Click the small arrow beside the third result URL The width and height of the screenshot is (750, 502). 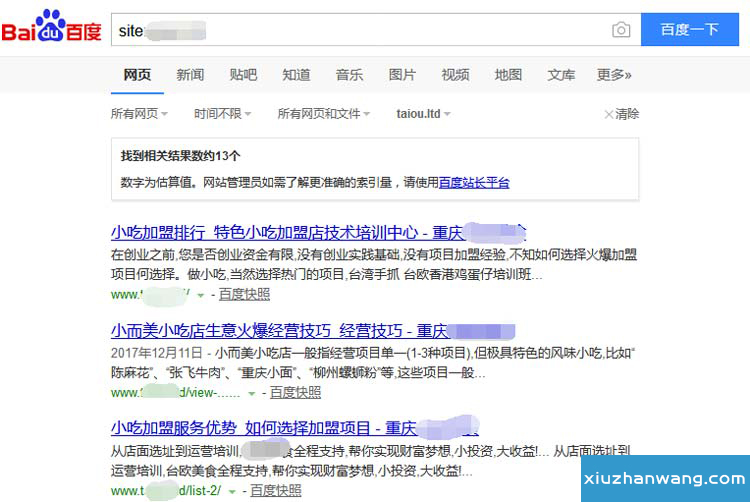(x=232, y=491)
